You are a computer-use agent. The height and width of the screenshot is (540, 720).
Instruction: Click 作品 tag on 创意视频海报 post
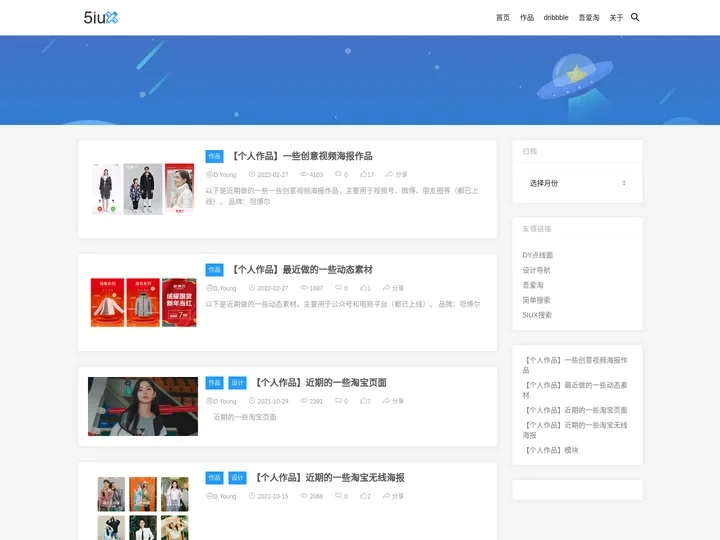click(214, 156)
